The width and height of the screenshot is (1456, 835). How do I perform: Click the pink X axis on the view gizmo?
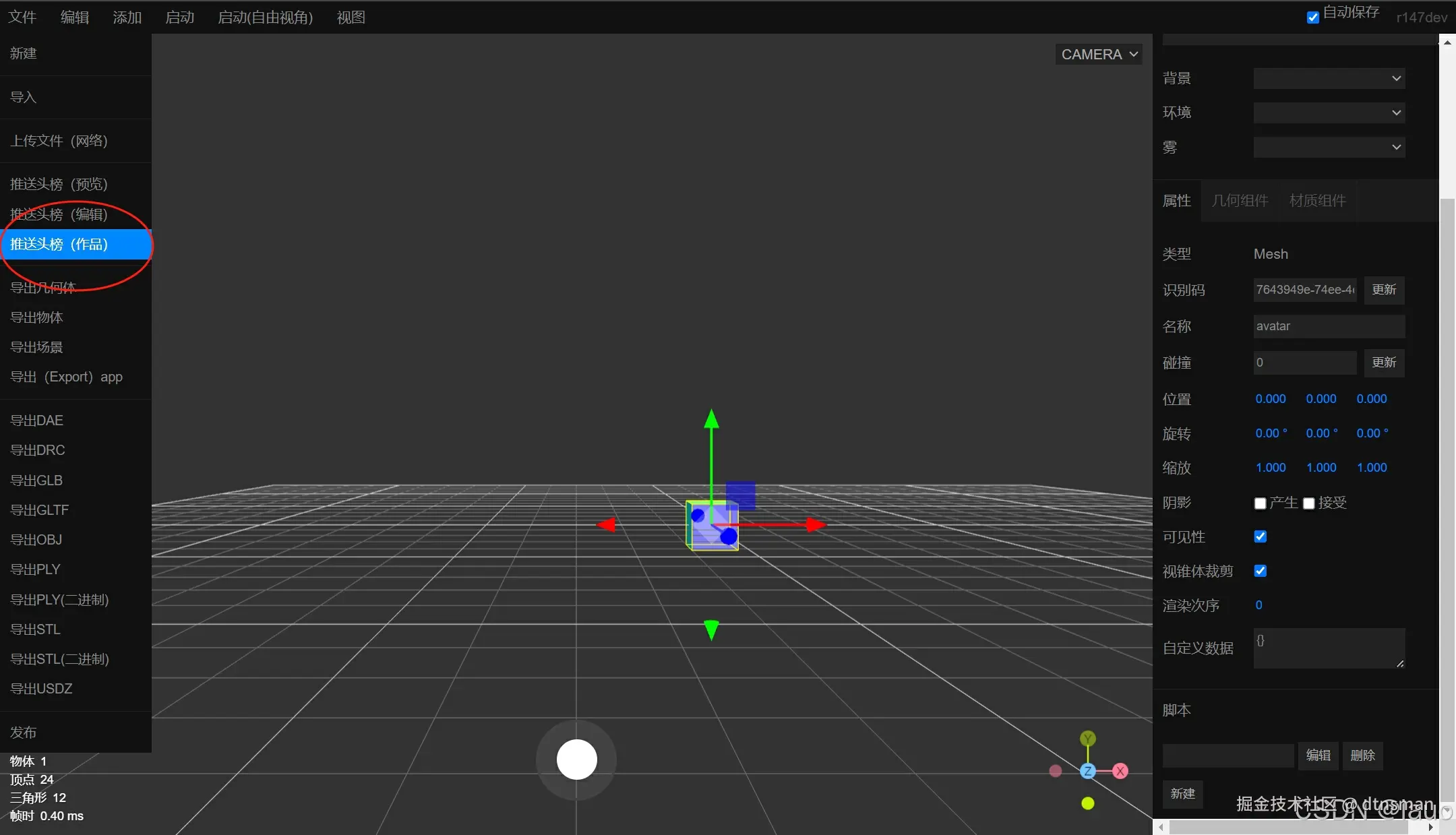point(1120,771)
